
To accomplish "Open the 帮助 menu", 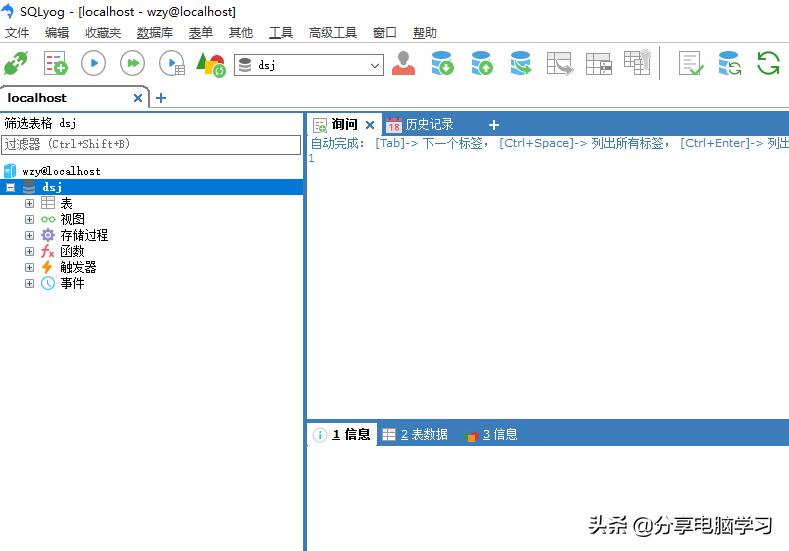I will pyautogui.click(x=425, y=33).
